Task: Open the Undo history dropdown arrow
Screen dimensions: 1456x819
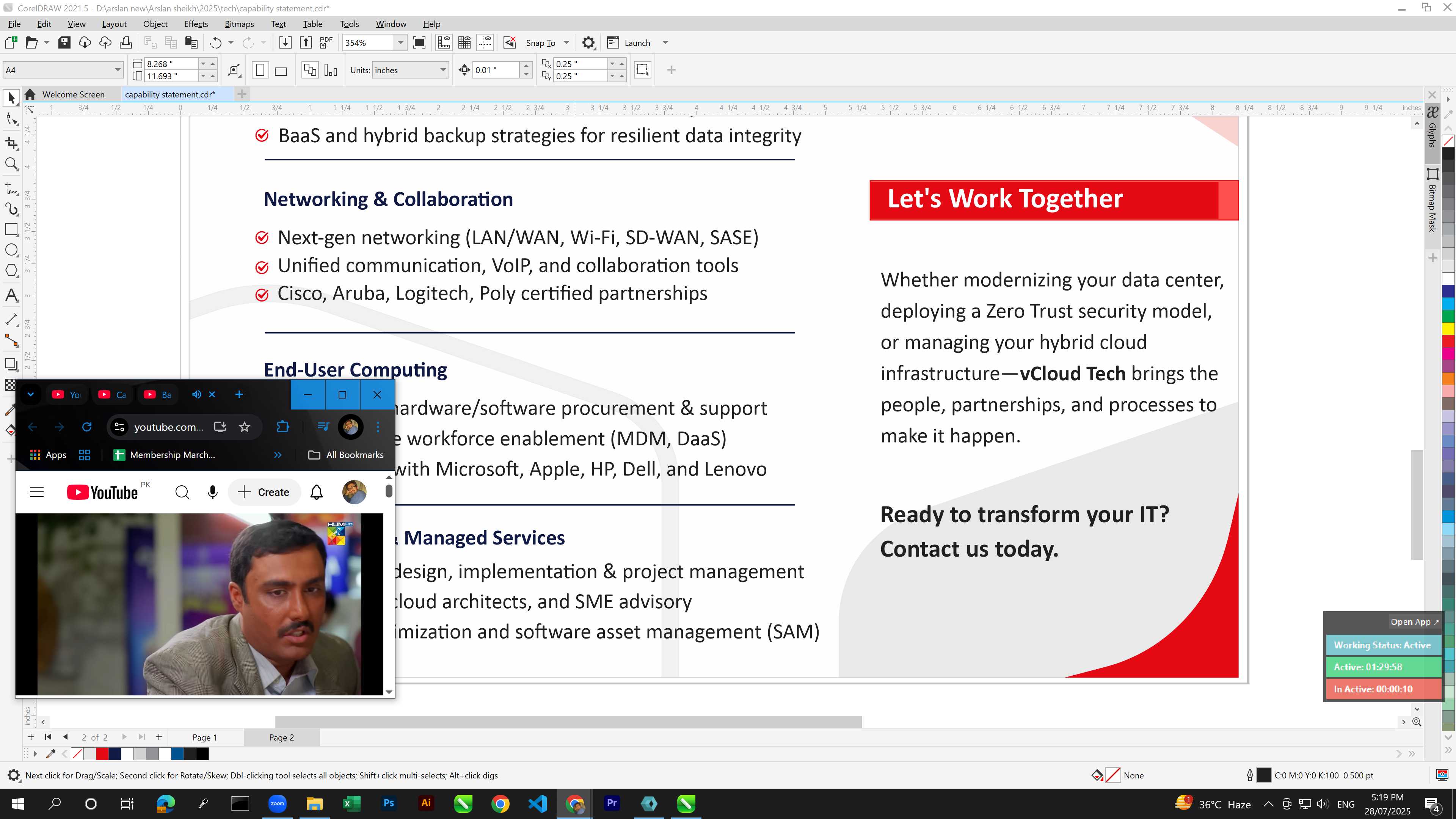Action: click(231, 42)
